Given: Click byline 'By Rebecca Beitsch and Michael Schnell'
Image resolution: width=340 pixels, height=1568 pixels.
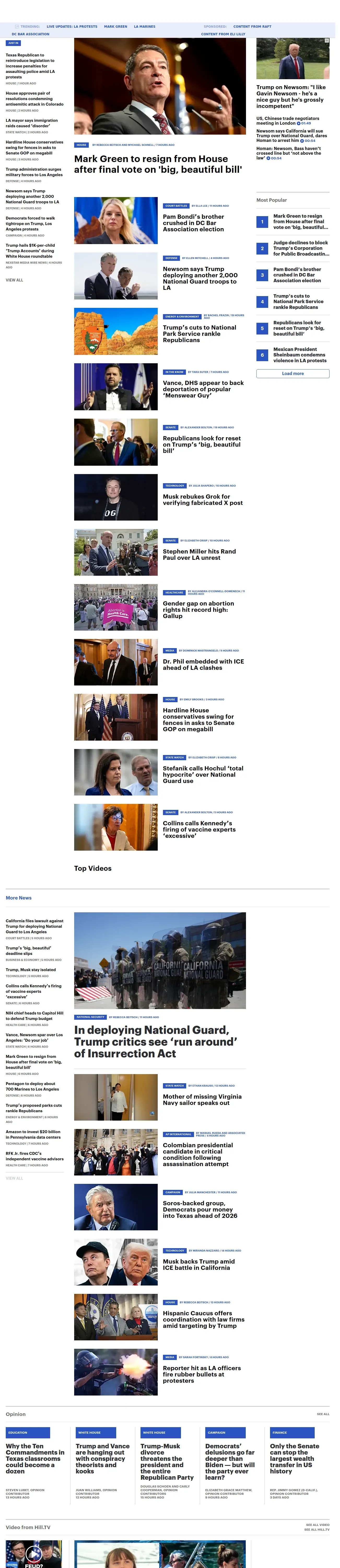Looking at the screenshot, I should [x=124, y=145].
